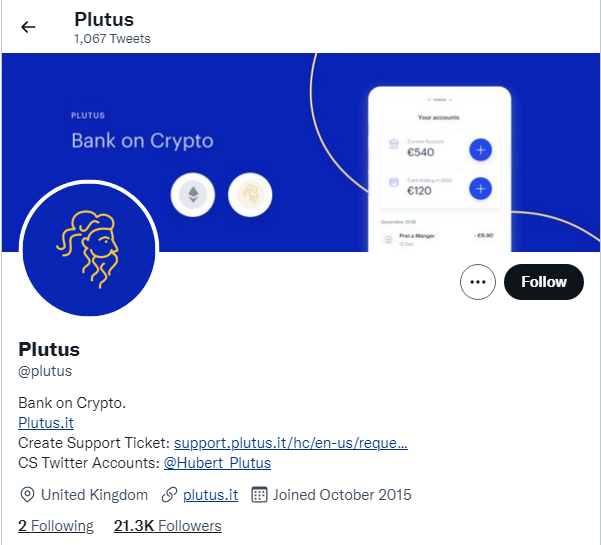
Task: Click the location pin icon
Action: coord(27,495)
